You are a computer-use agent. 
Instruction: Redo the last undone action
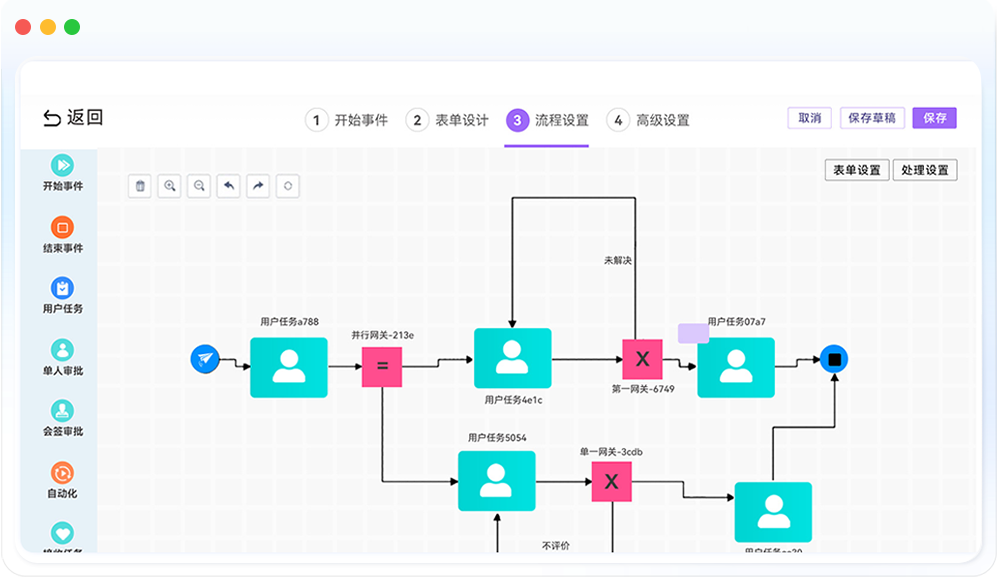259,185
